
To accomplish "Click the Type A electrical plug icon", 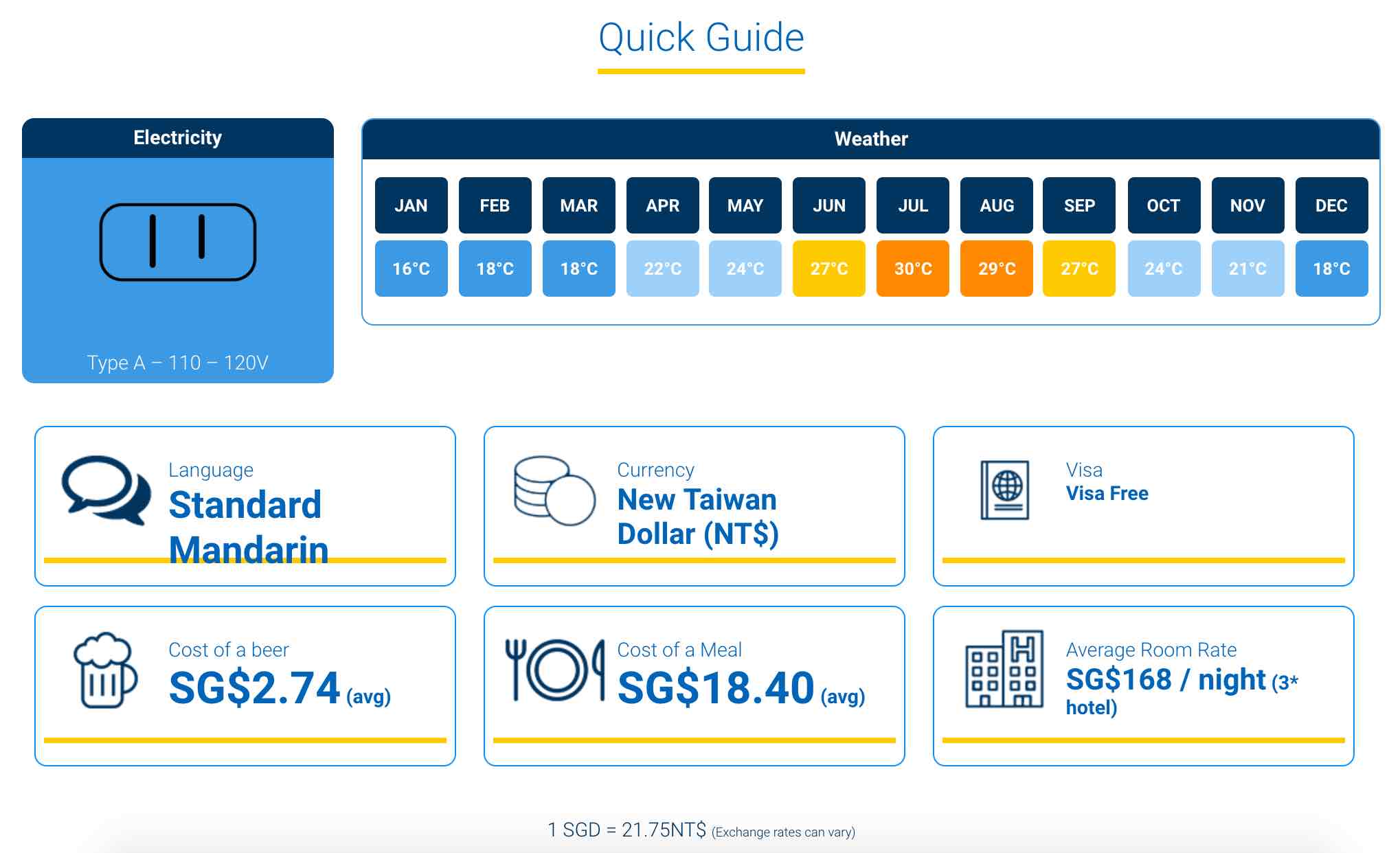I will (x=177, y=242).
